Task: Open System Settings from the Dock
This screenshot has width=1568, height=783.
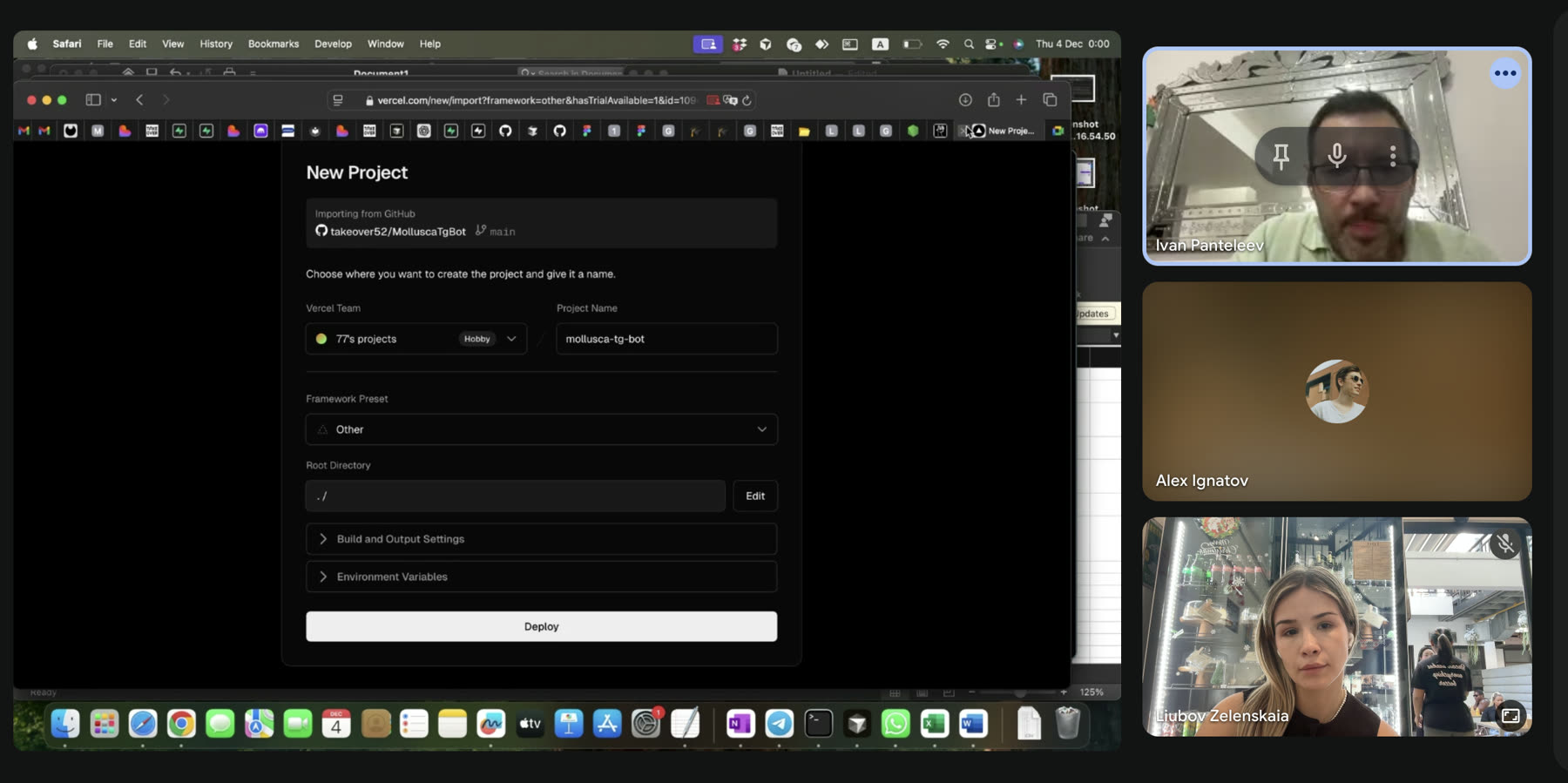Action: pos(645,724)
